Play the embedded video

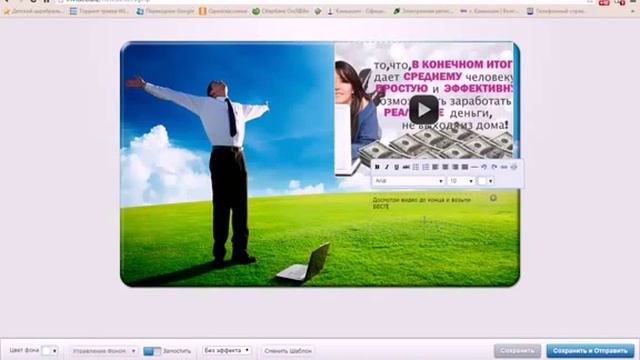pos(424,110)
